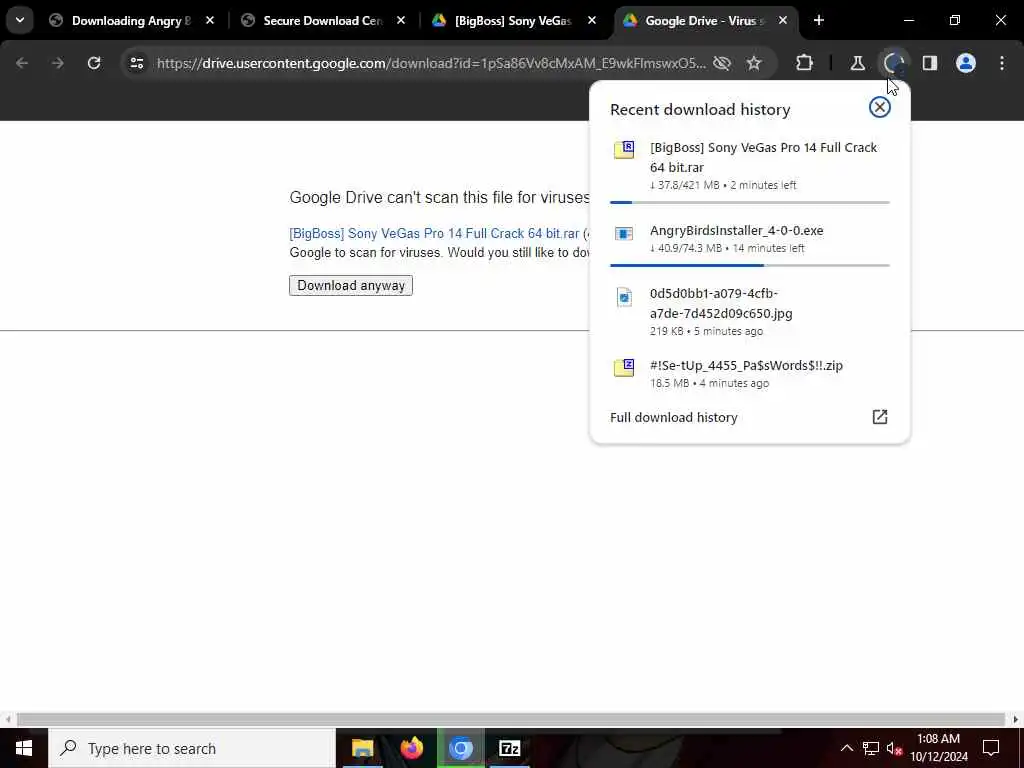
Task: Open File Explorer from the taskbar
Action: coord(362,748)
